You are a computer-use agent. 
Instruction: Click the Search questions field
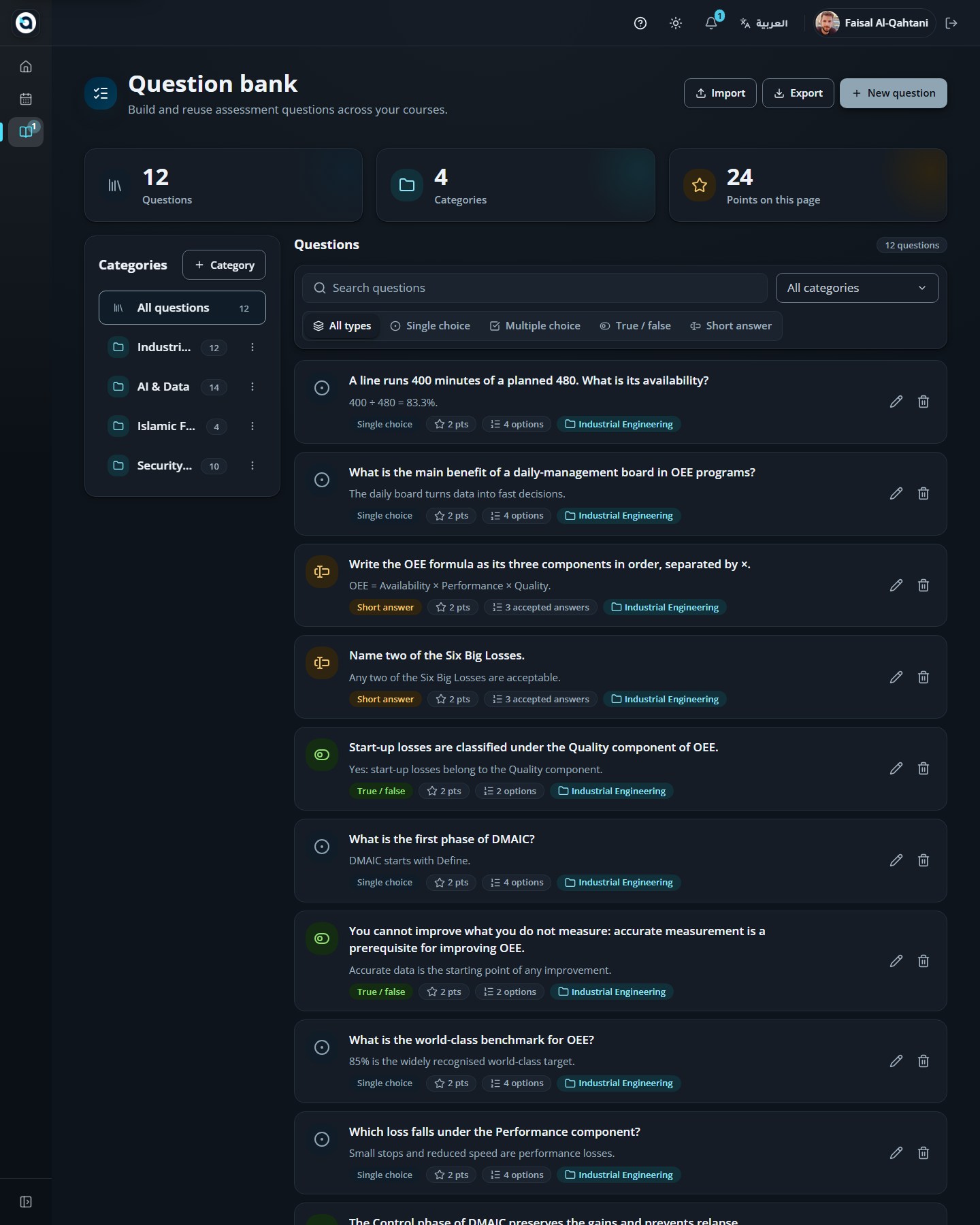coord(535,288)
